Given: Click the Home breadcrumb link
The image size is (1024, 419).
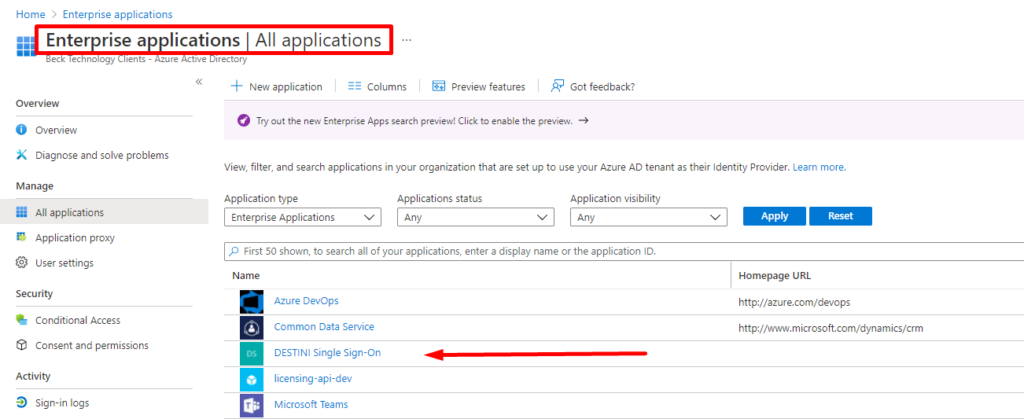Looking at the screenshot, I should [30, 14].
